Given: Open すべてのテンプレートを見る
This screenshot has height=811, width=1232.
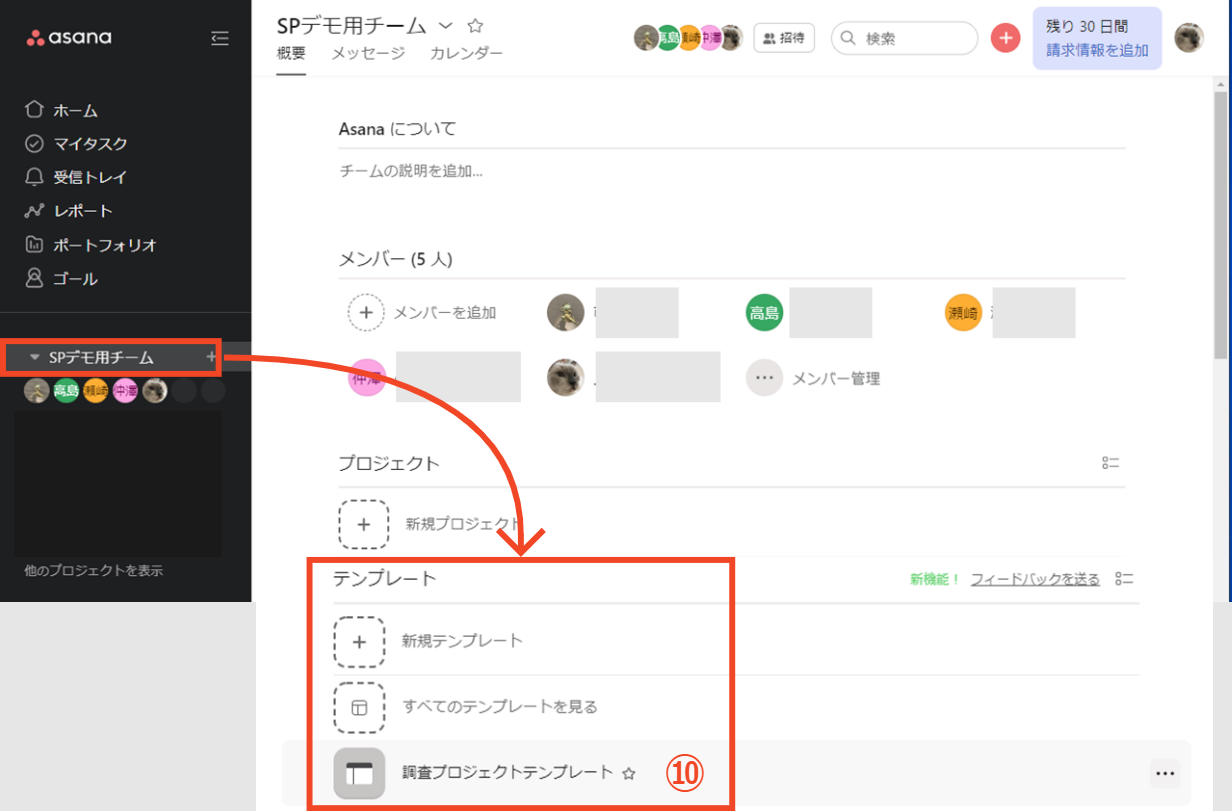Looking at the screenshot, I should point(500,707).
